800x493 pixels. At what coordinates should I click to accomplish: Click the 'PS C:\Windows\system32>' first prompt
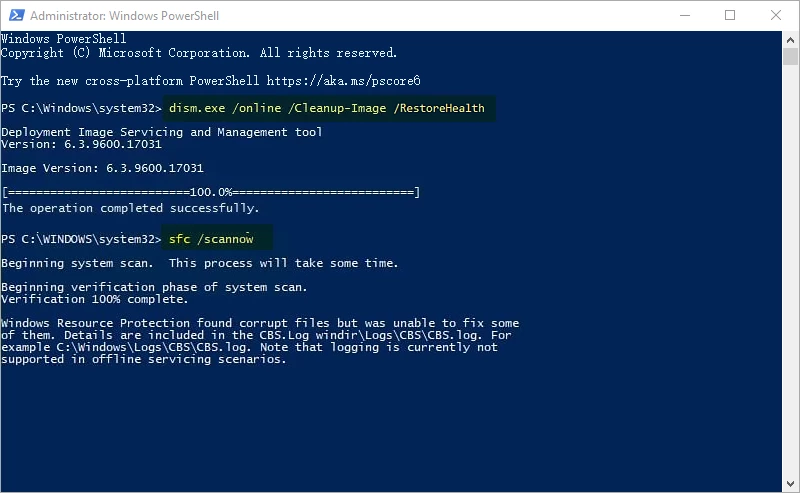(81, 108)
